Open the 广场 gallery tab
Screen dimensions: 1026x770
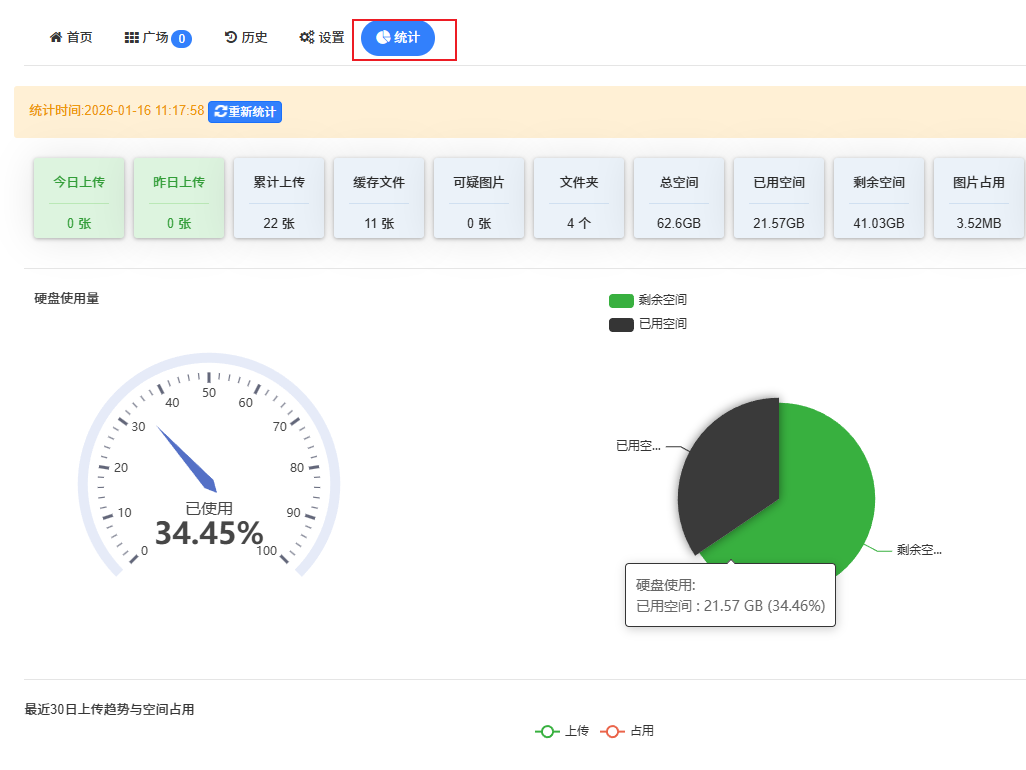(157, 38)
